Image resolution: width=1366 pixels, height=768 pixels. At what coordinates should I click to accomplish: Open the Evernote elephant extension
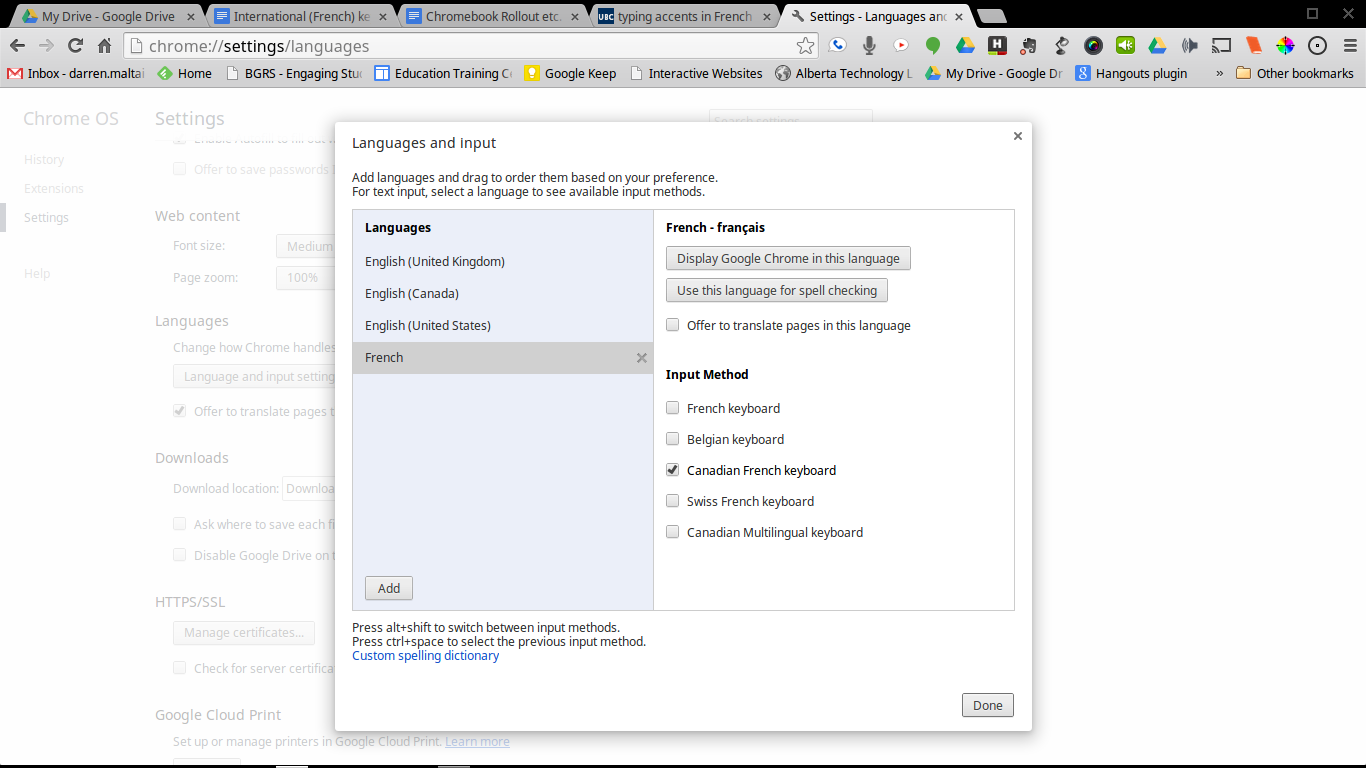pos(1029,45)
